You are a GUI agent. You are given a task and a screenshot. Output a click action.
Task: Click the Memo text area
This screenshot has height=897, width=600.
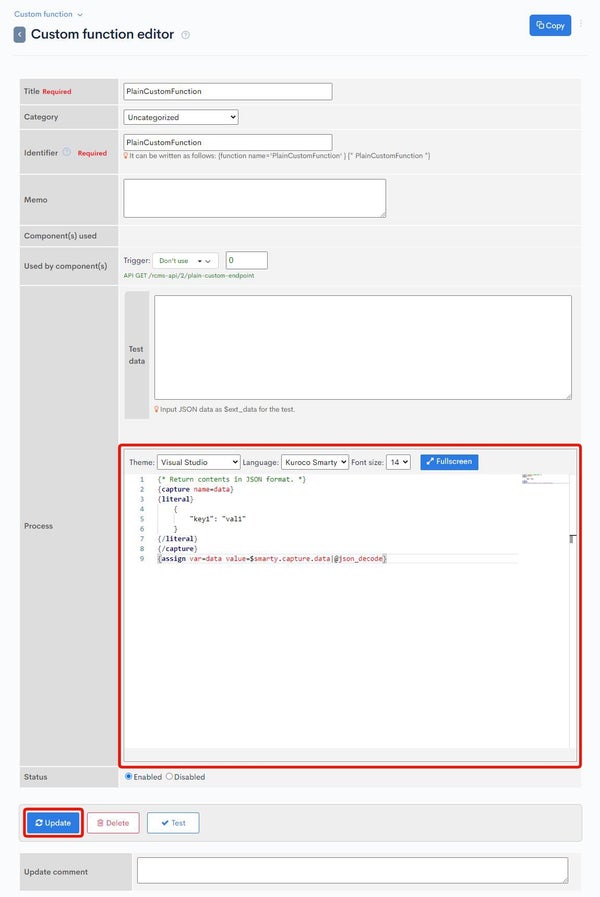(x=255, y=199)
